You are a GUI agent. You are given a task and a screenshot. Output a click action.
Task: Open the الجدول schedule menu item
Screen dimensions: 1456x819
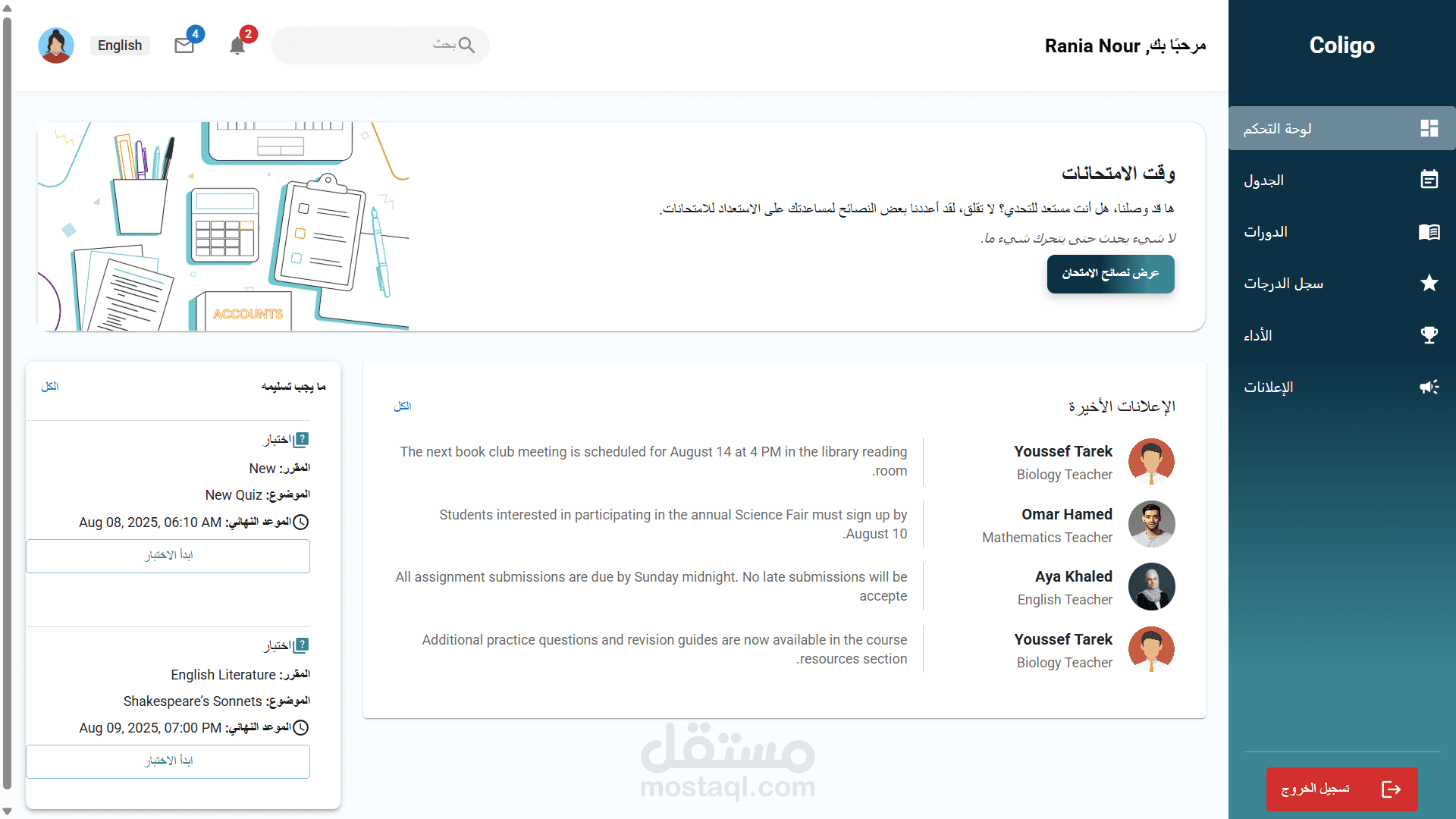(x=1264, y=180)
